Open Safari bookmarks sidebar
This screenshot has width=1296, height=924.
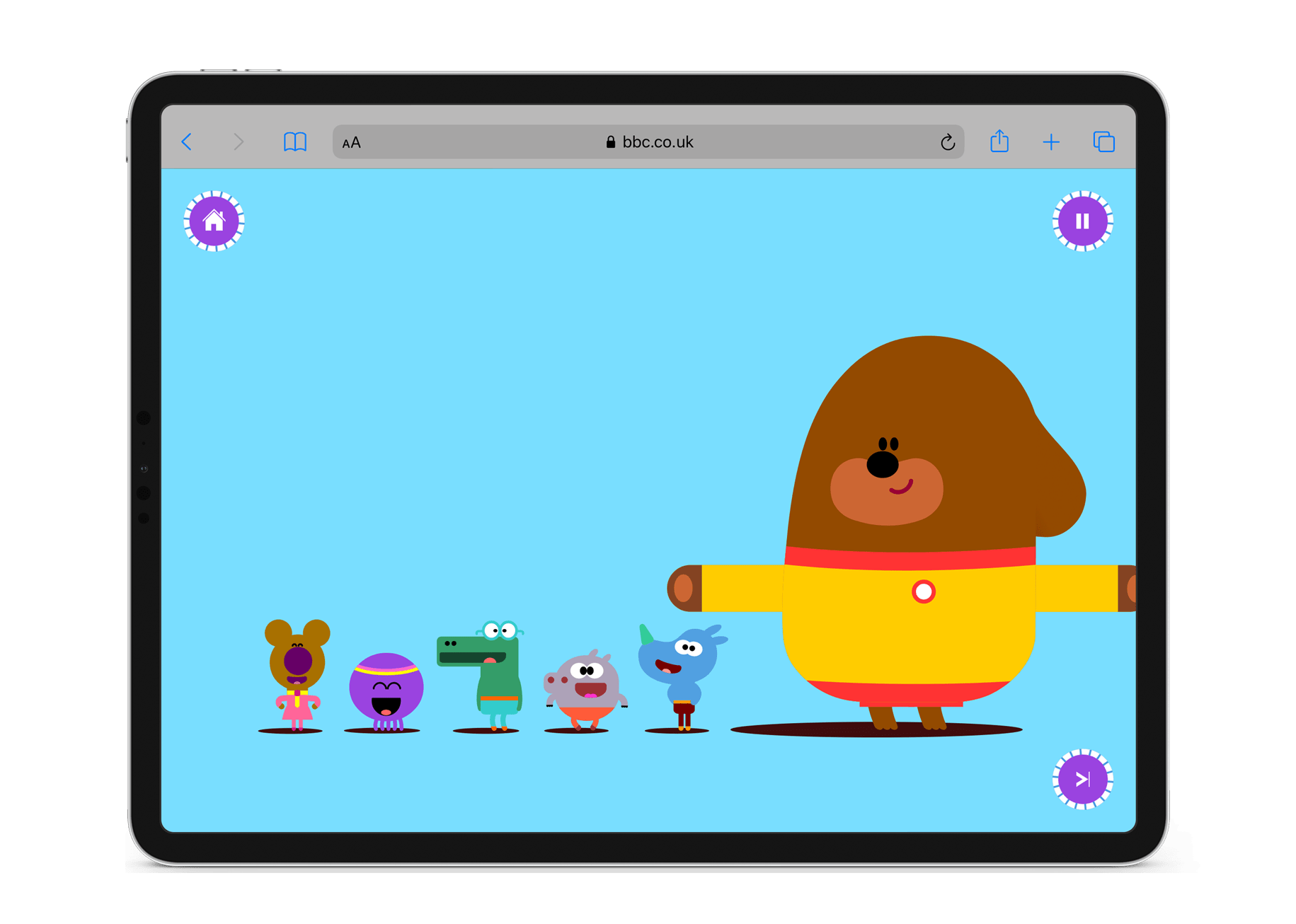pyautogui.click(x=296, y=142)
